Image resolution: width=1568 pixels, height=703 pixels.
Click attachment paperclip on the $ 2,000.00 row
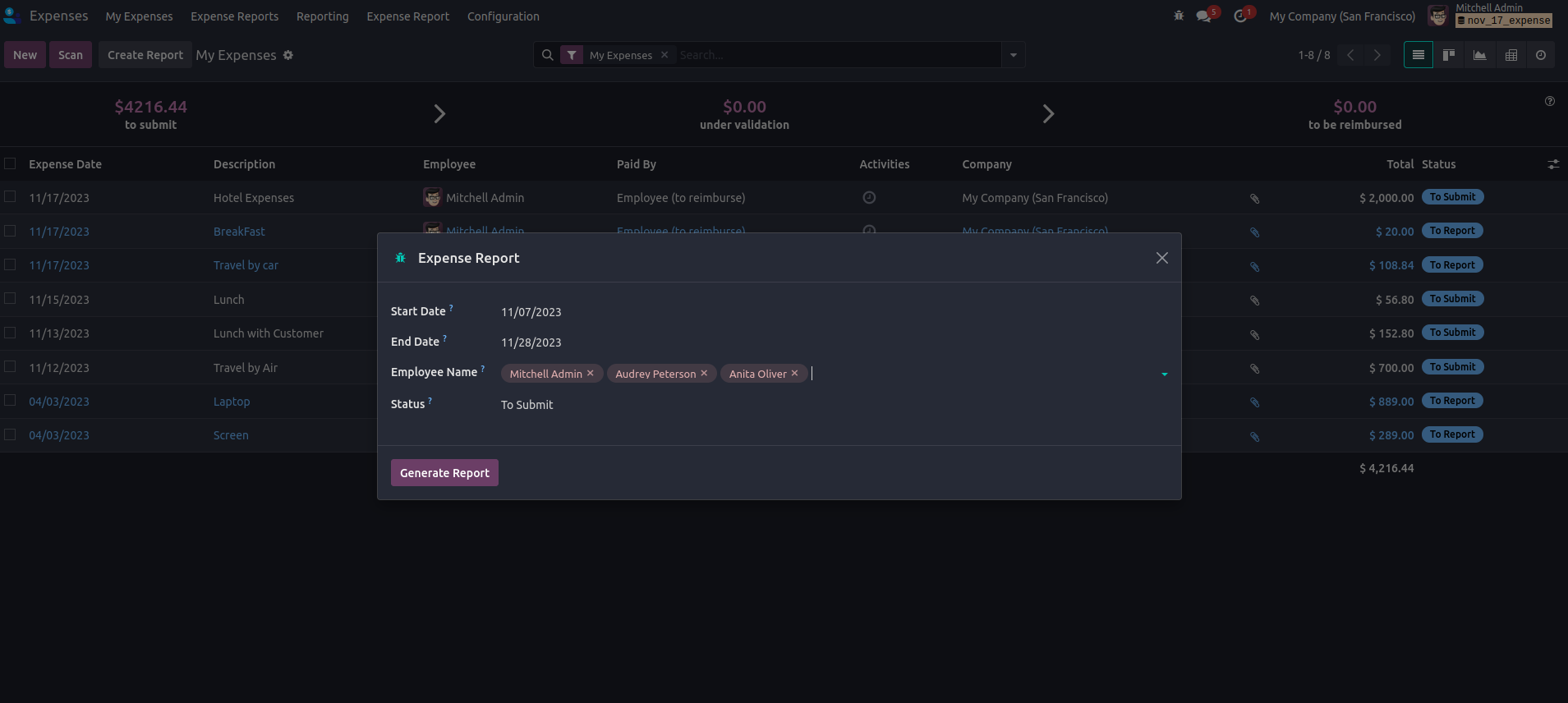(x=1254, y=198)
